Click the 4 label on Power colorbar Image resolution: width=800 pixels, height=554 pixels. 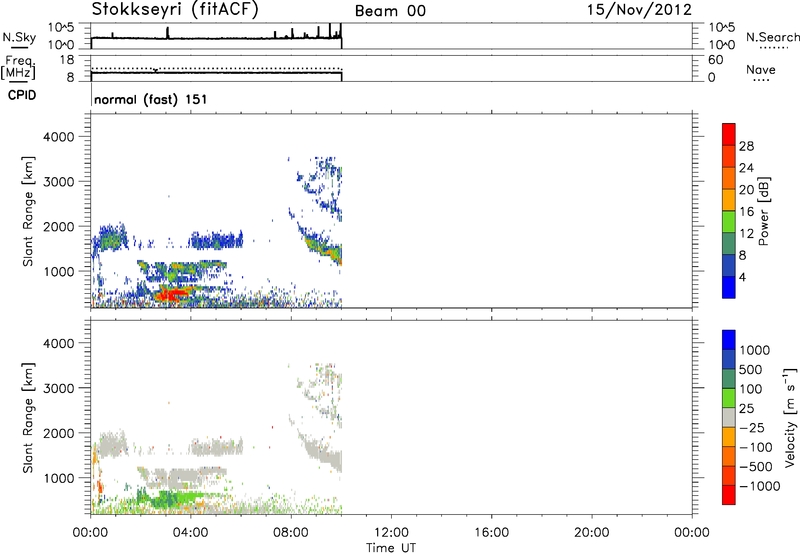tap(742, 277)
